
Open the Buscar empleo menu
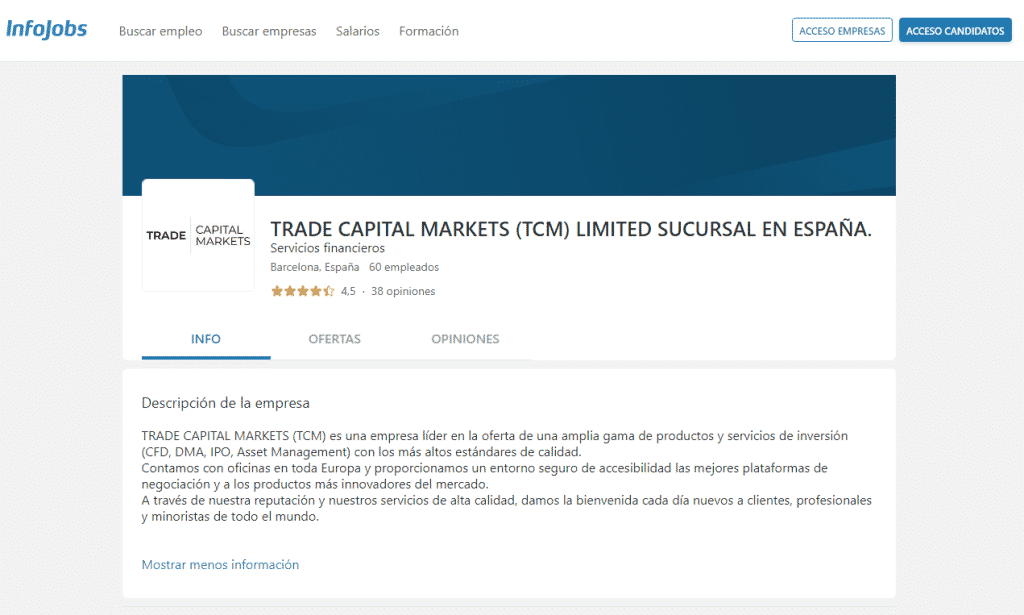point(161,31)
